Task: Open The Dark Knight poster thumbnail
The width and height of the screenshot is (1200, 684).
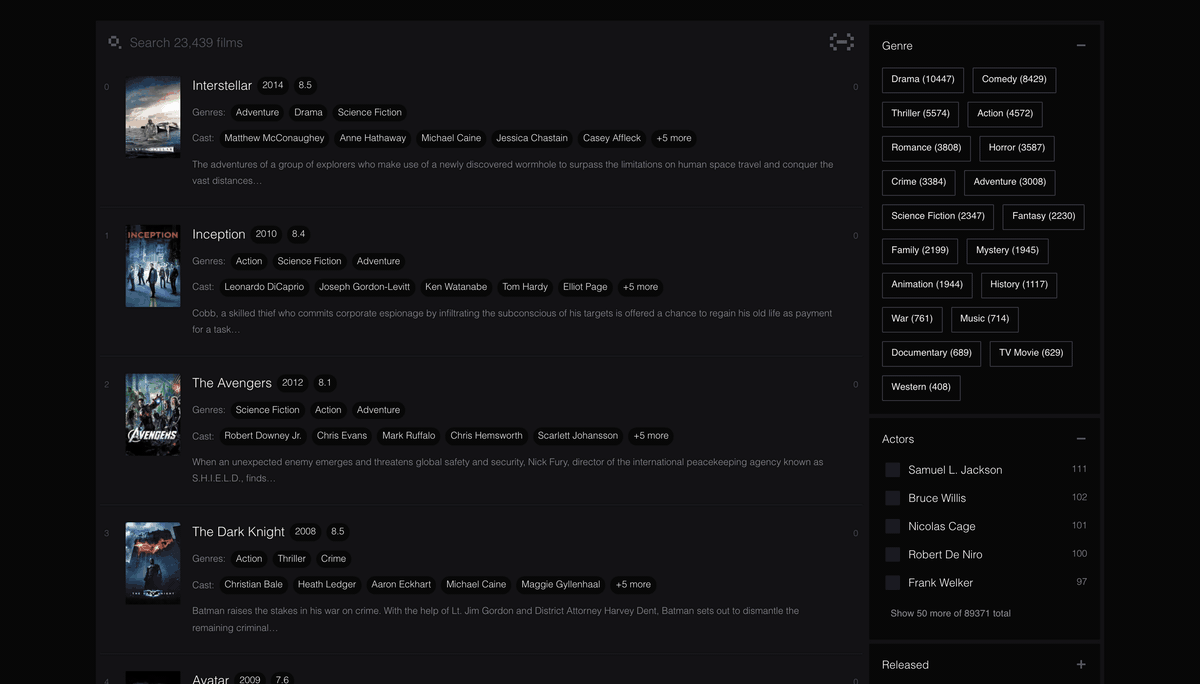Action: pos(153,563)
